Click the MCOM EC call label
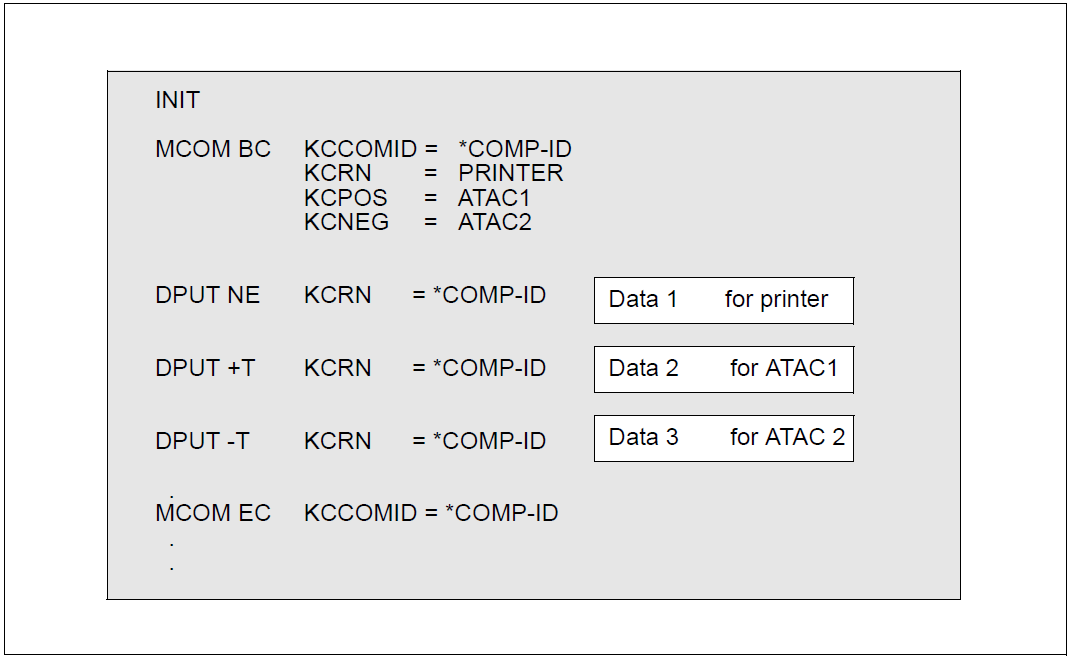Viewport: 1074px width, 659px height. tap(213, 513)
